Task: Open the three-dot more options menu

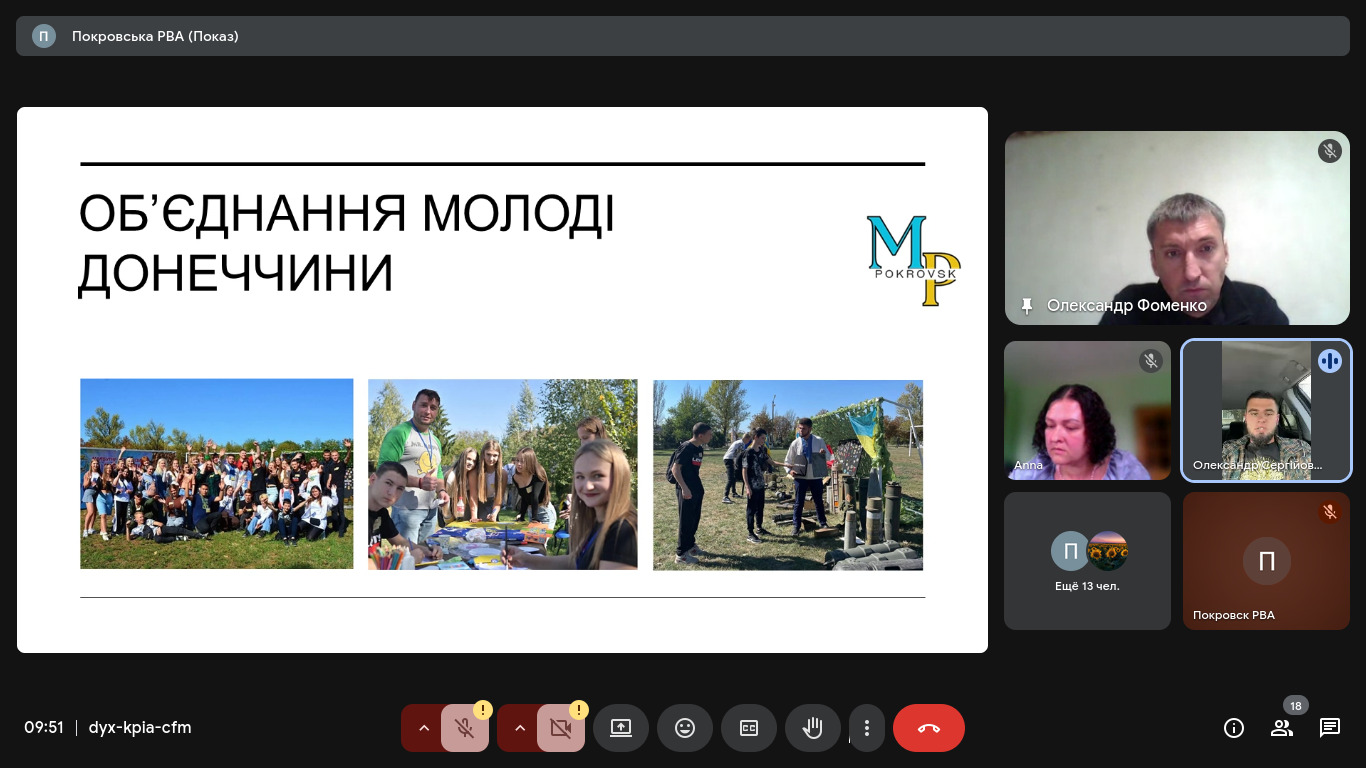Action: pos(867,728)
